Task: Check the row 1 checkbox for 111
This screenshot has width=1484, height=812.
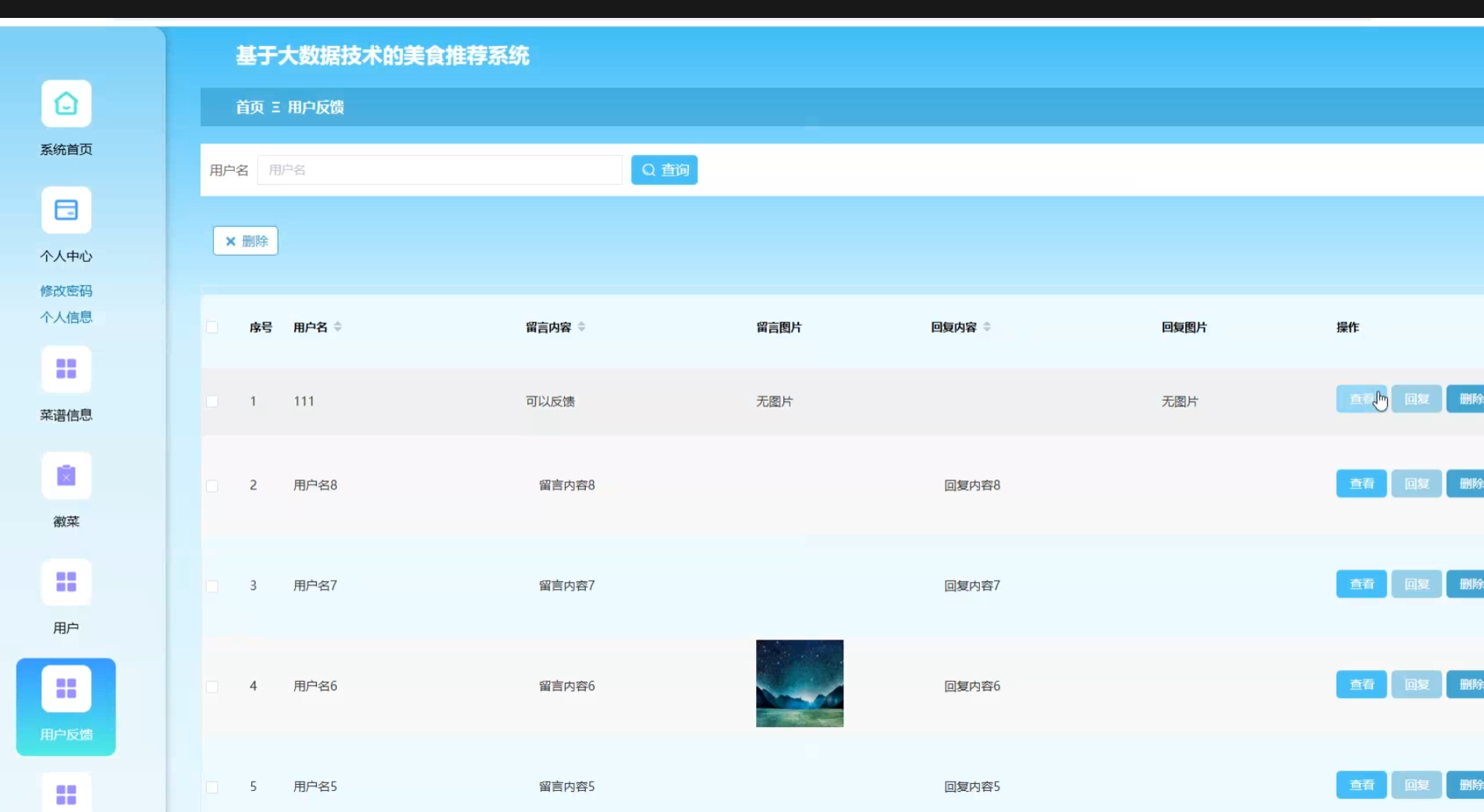Action: pos(212,402)
